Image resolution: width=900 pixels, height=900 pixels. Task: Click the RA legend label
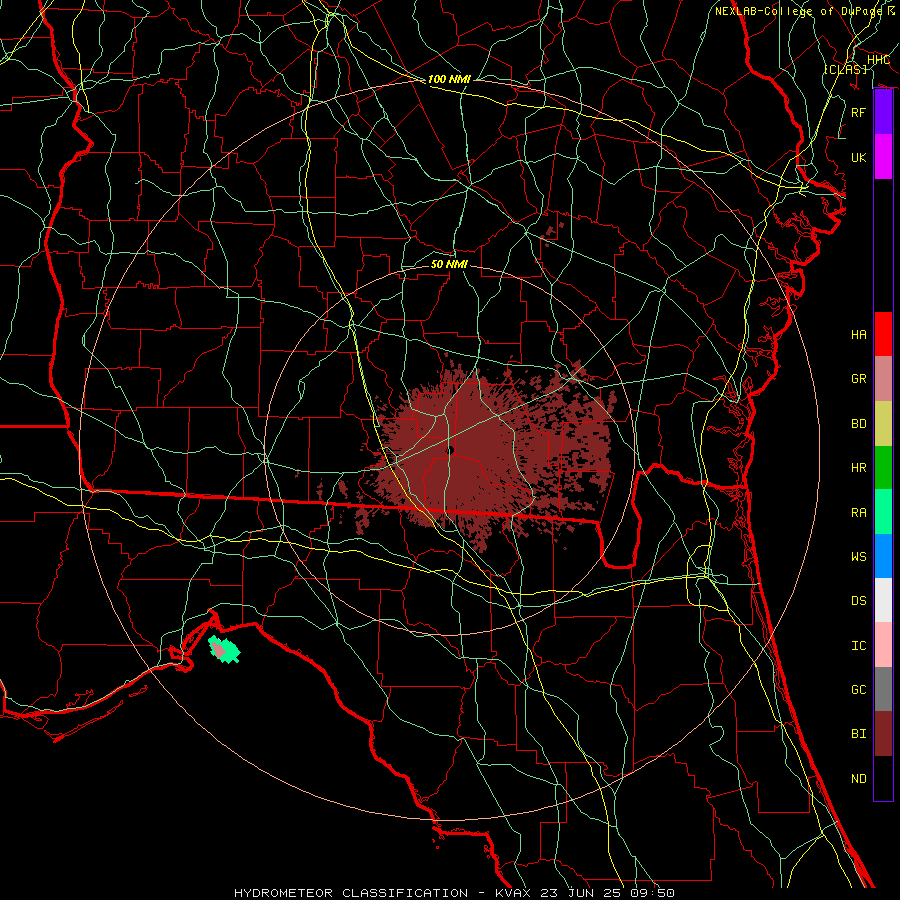pyautogui.click(x=859, y=513)
